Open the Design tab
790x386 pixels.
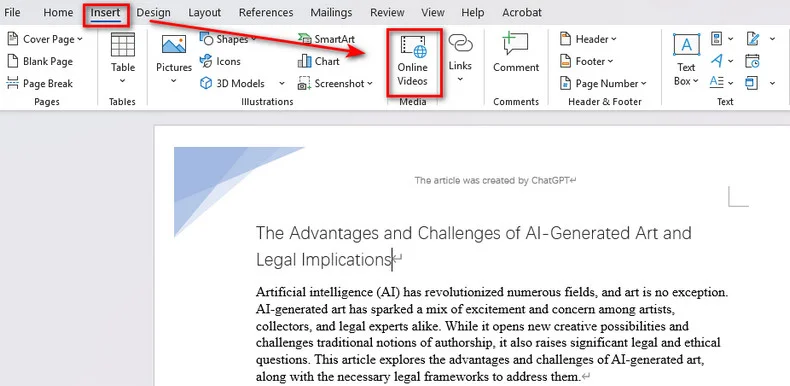coord(153,13)
